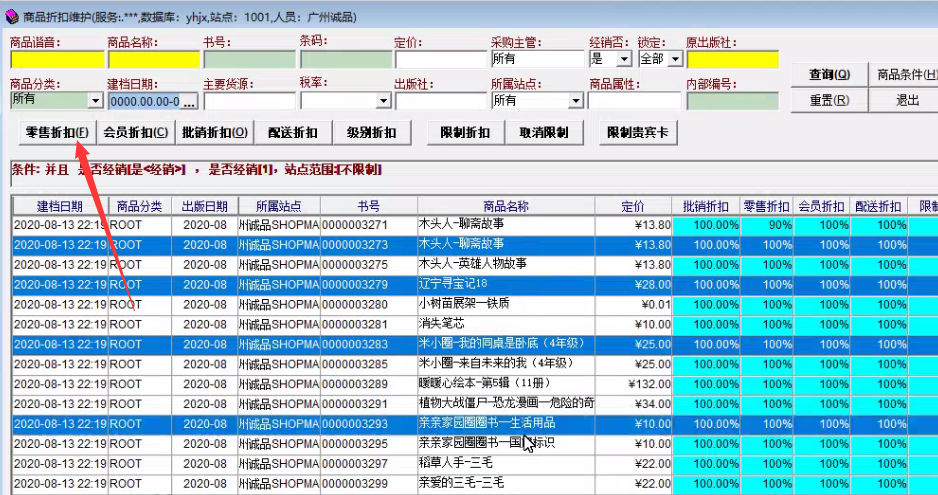The height and width of the screenshot is (495, 938).
Task: Open the 所属站点 dropdown
Action: coord(575,101)
